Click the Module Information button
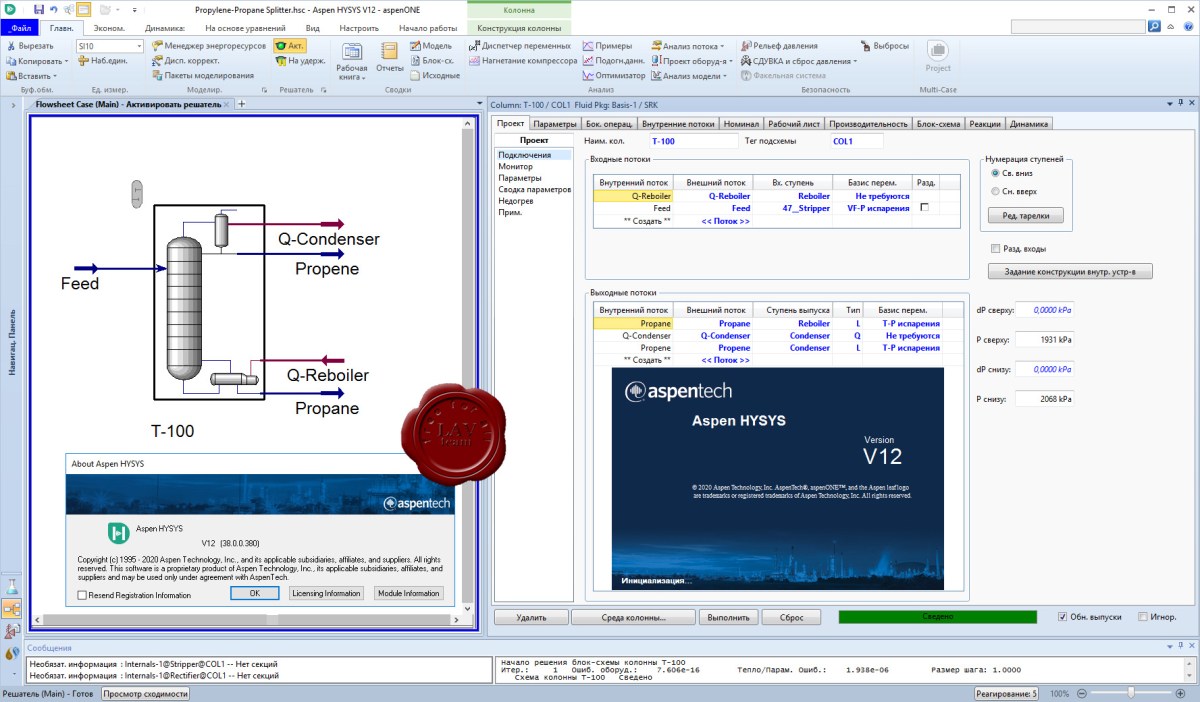Screen dimensions: 1200x702 (408, 593)
